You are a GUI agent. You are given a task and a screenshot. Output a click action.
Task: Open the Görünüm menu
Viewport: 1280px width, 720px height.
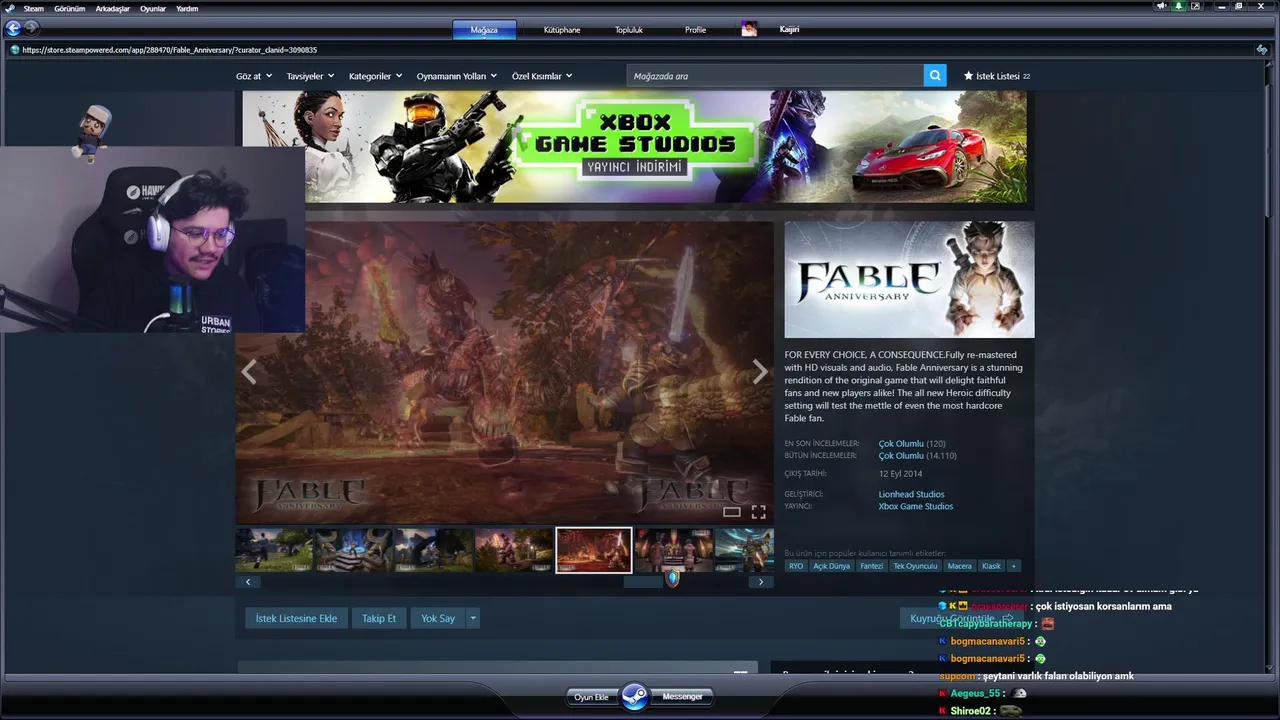69,8
